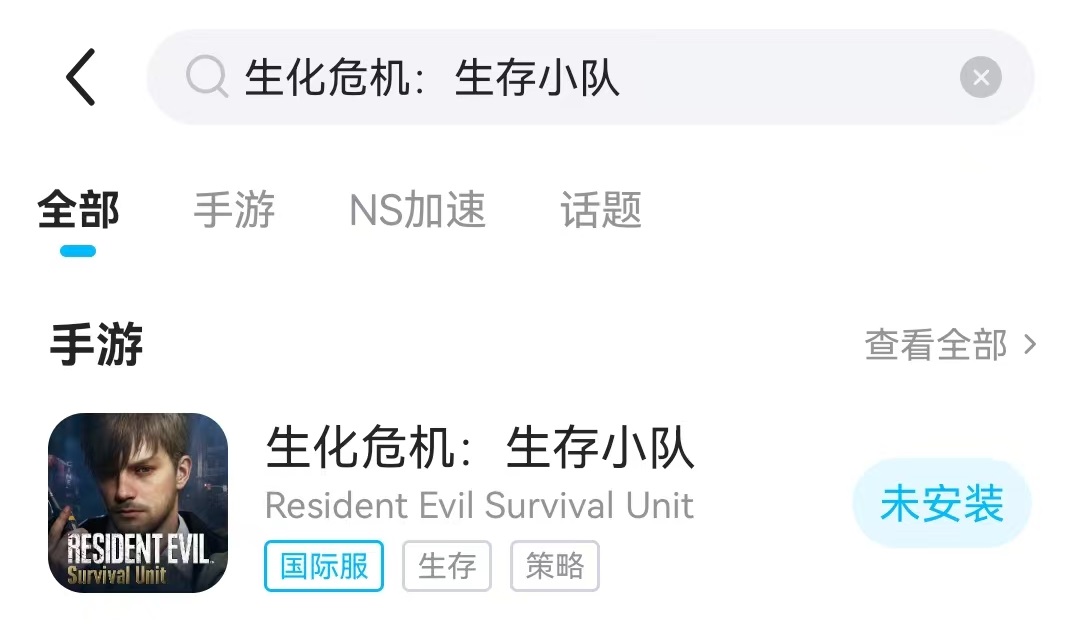
Task: Click the 手游 section heading
Action: (96, 345)
